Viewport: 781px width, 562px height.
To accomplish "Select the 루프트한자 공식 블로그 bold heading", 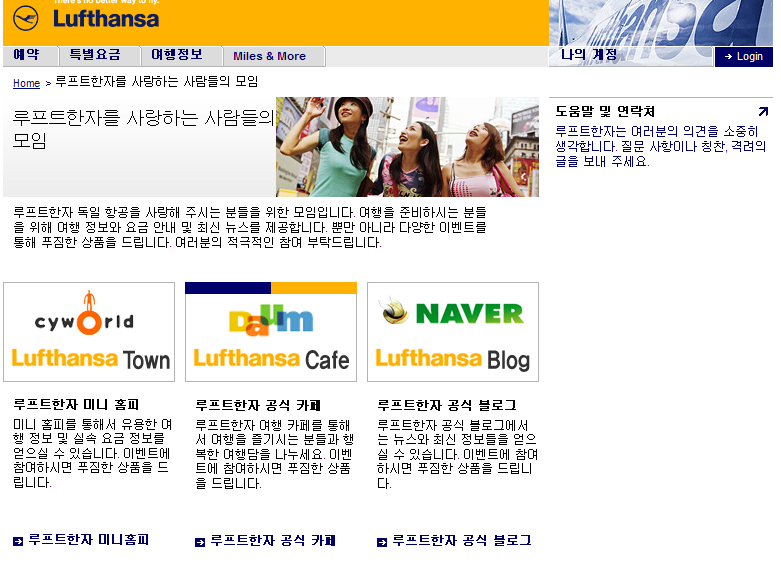I will click(x=447, y=405).
